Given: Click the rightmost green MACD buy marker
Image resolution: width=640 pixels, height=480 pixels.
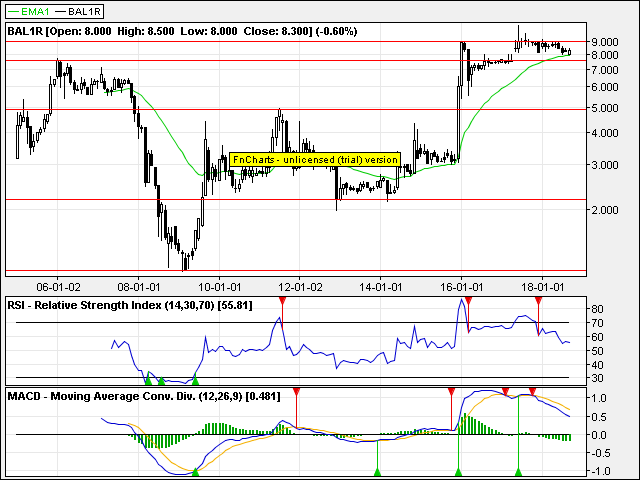Looking at the screenshot, I should [518, 472].
